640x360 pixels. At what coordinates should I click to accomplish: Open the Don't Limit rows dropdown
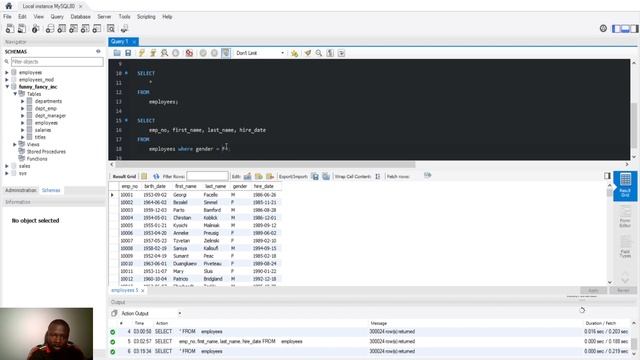click(x=260, y=53)
